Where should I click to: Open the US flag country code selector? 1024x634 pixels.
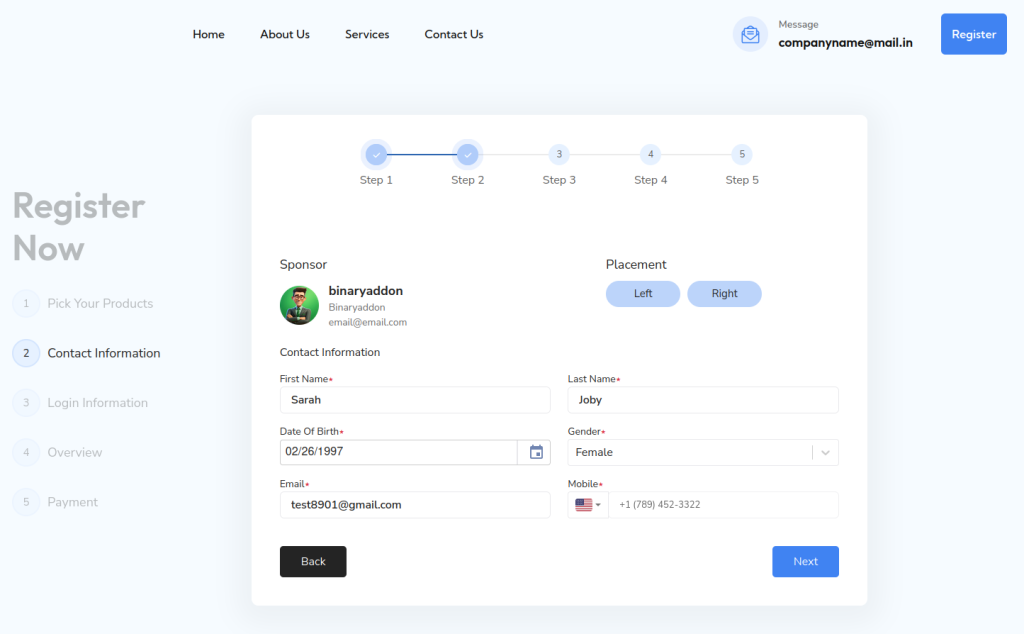[588, 505]
